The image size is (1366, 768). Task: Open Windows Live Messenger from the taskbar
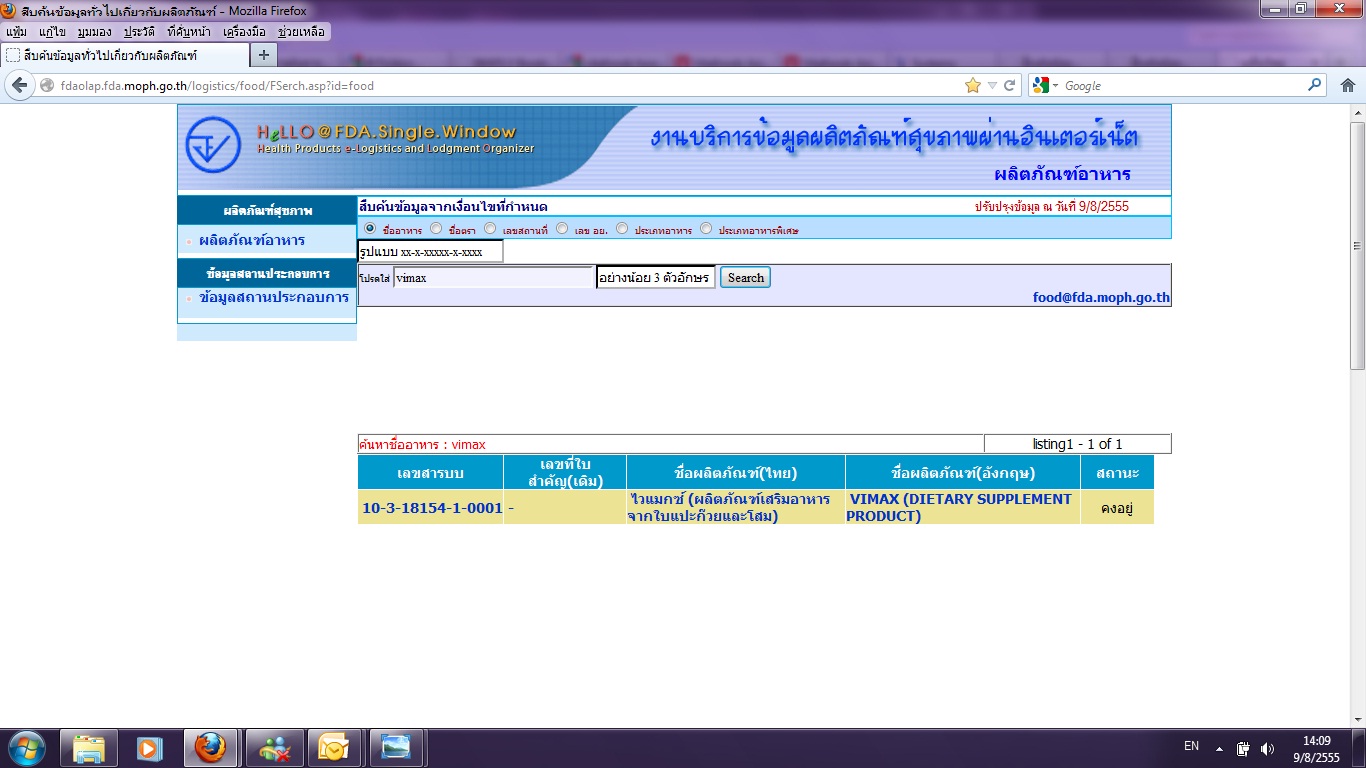(x=273, y=748)
